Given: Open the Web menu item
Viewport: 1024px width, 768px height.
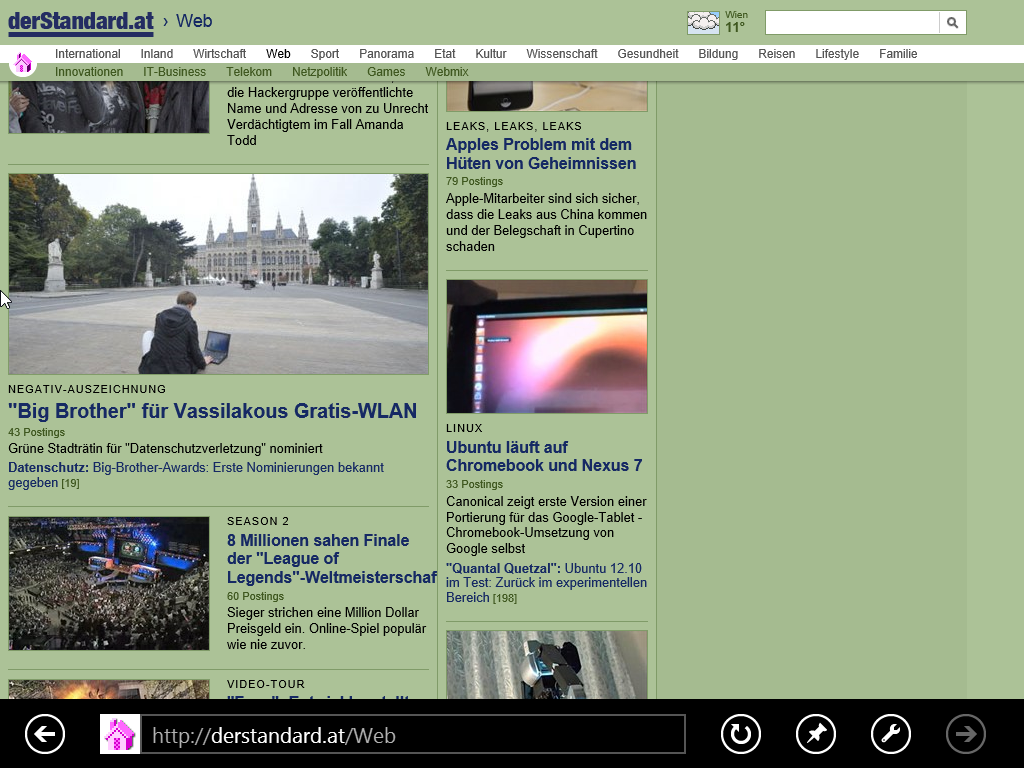Looking at the screenshot, I should 278,54.
